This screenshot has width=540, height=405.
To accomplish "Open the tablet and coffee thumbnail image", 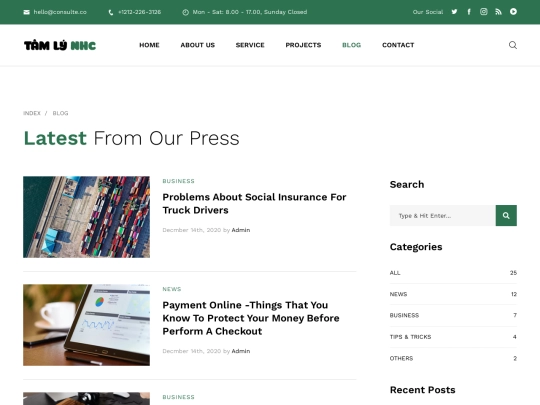I will pyautogui.click(x=86, y=325).
